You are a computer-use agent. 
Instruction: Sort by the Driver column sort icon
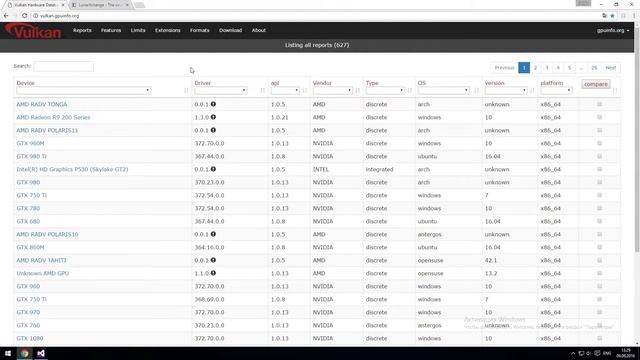(x=262, y=90)
